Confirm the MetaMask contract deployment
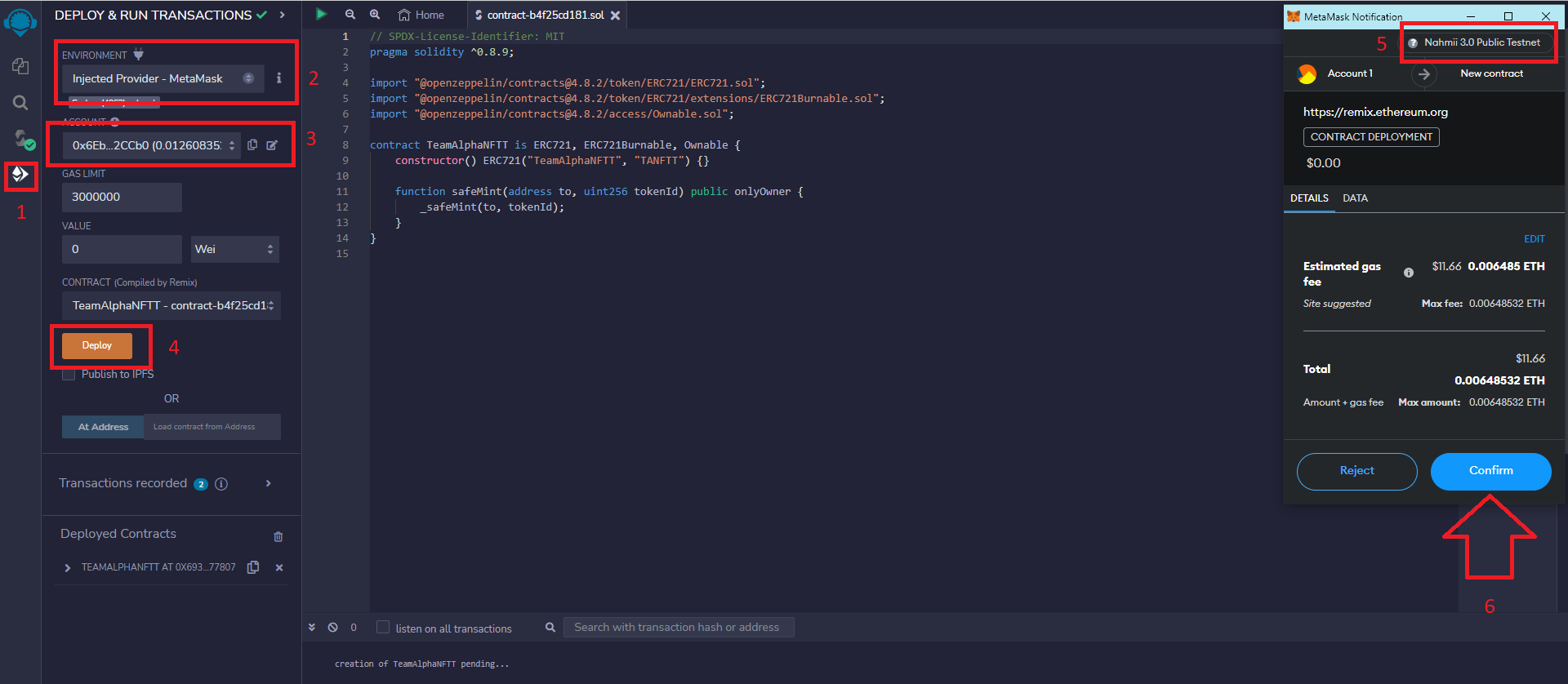 pos(1490,471)
